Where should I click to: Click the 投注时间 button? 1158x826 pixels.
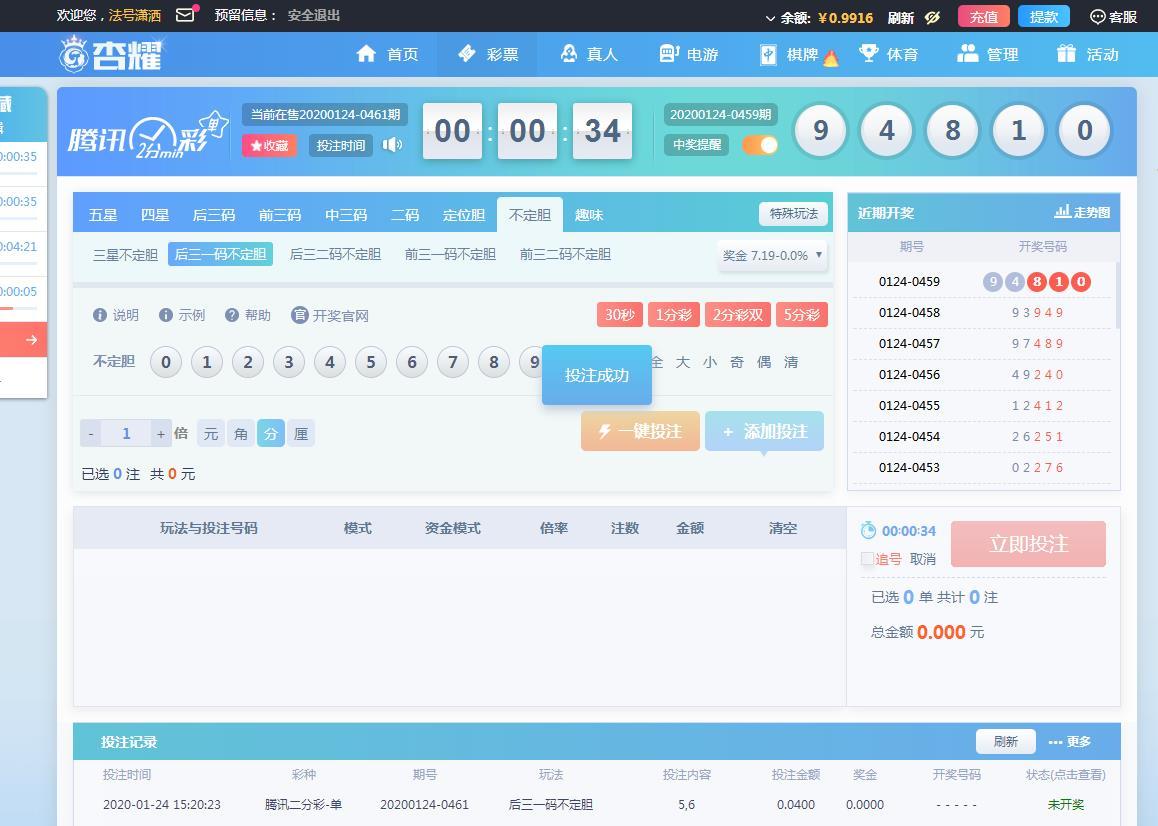tap(340, 146)
